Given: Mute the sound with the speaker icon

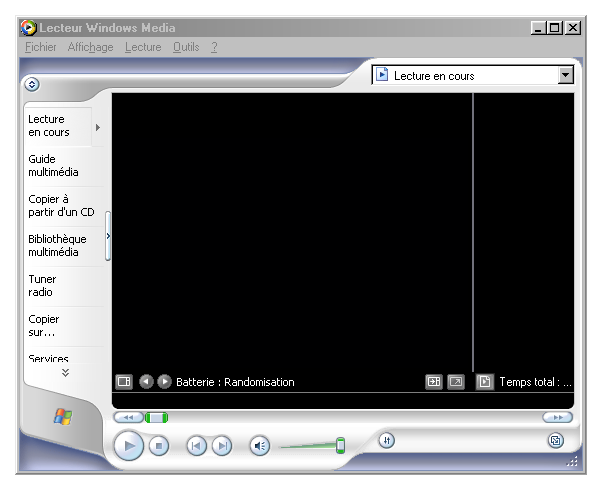Looking at the screenshot, I should coord(260,446).
